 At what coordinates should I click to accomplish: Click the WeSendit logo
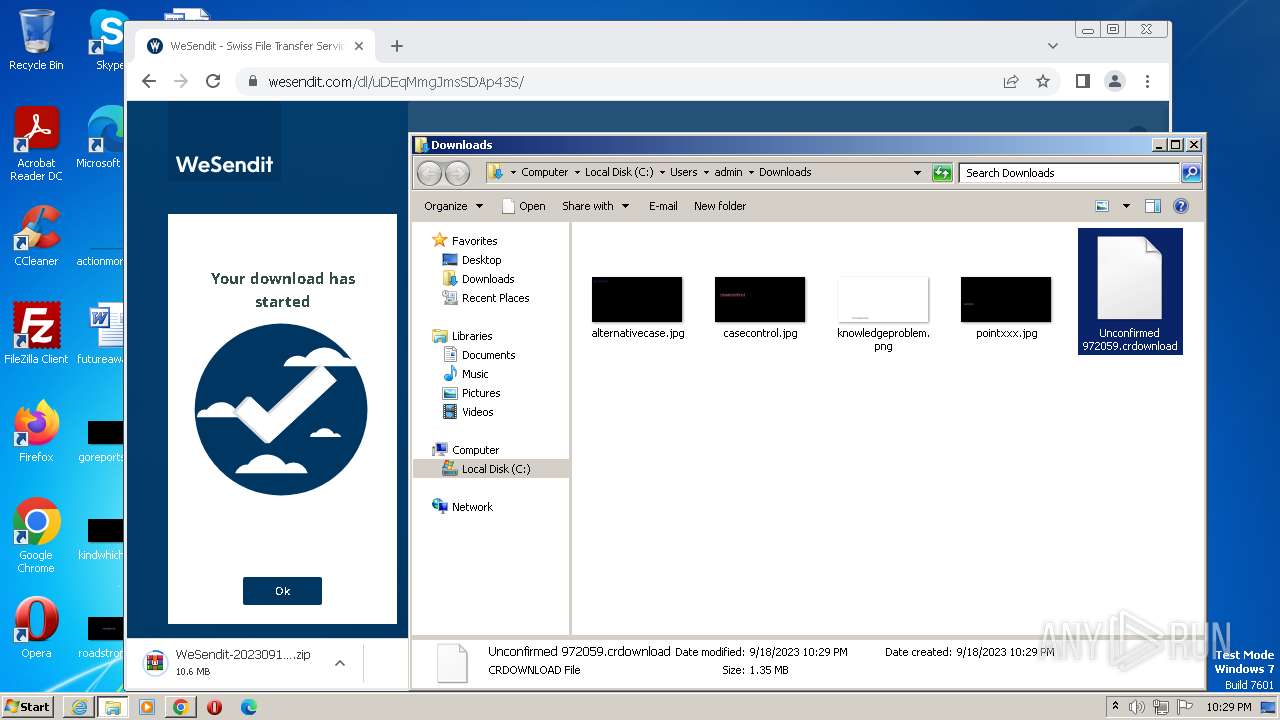tap(224, 164)
